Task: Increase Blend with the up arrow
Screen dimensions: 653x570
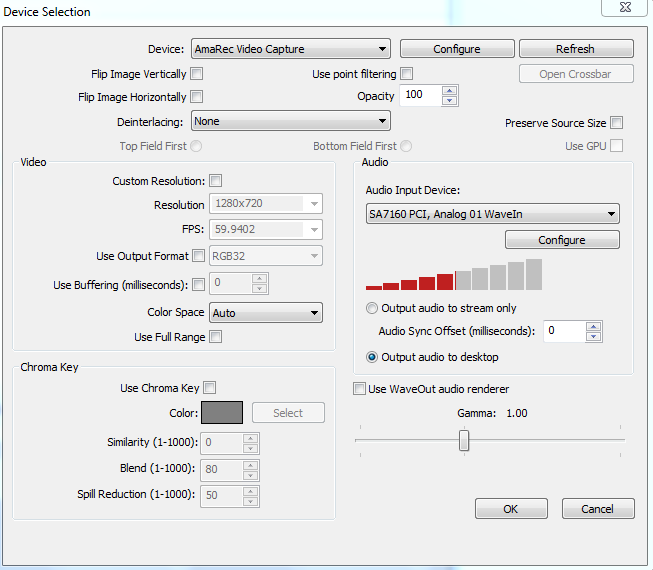Action: (250, 465)
